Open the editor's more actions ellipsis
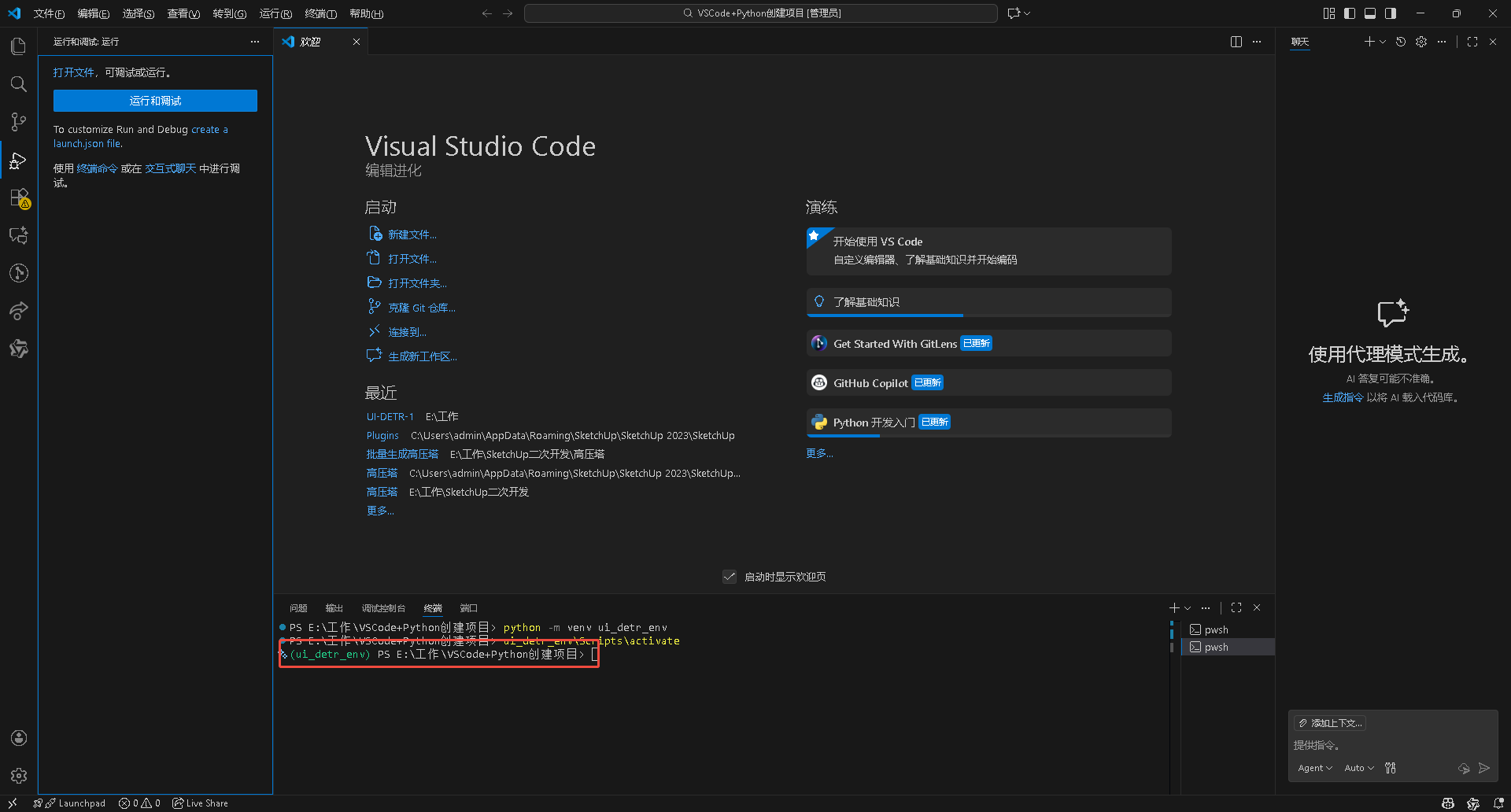 point(1257,42)
